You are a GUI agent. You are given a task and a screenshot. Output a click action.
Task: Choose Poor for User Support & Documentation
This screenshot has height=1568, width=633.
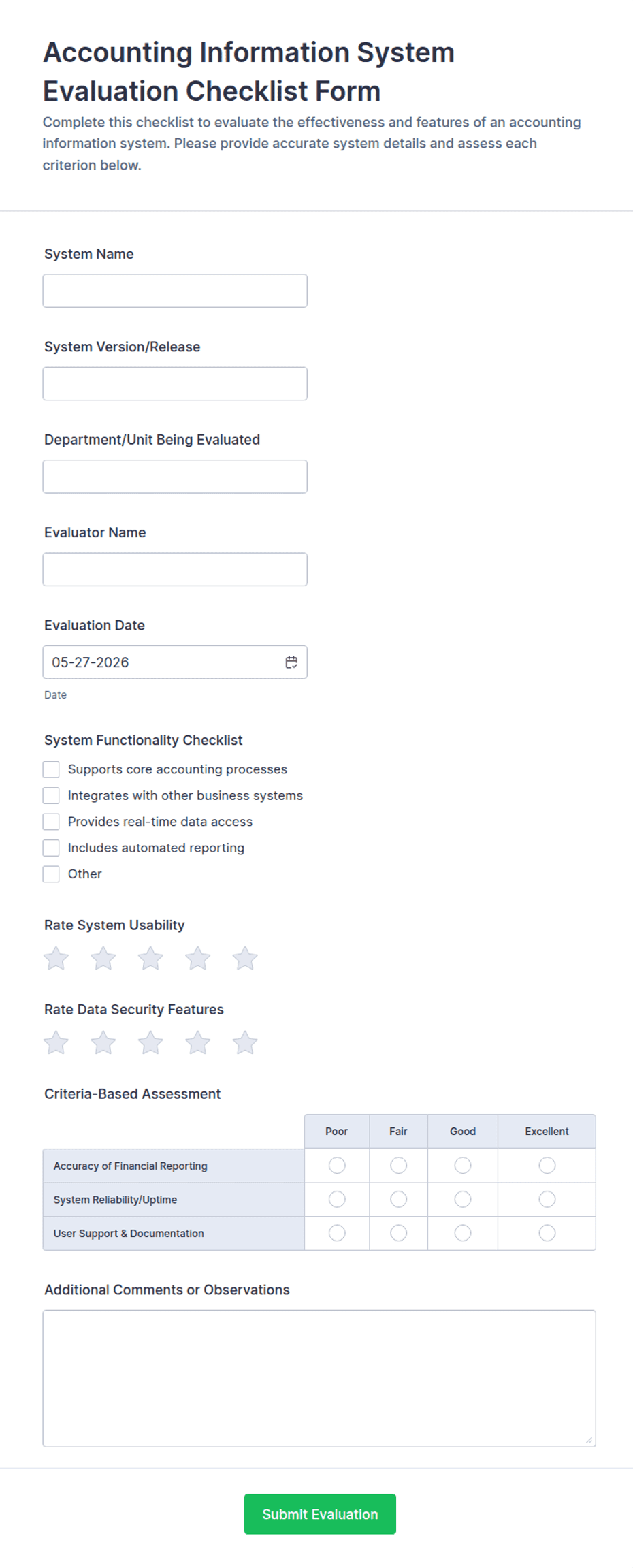pyautogui.click(x=337, y=1233)
